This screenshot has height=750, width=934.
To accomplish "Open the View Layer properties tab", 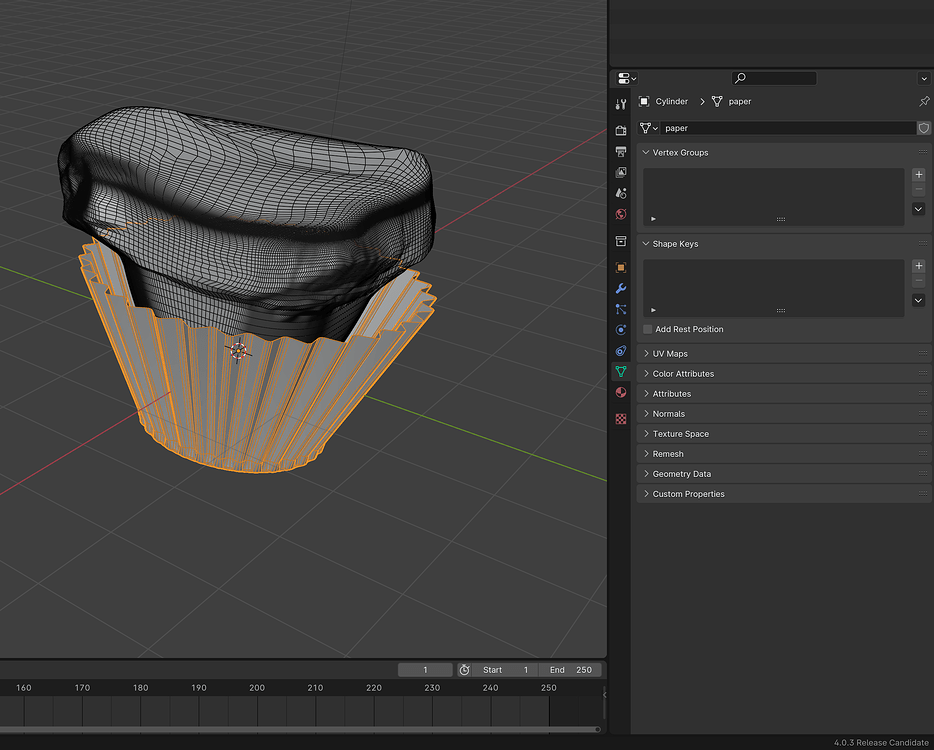I will click(x=621, y=172).
